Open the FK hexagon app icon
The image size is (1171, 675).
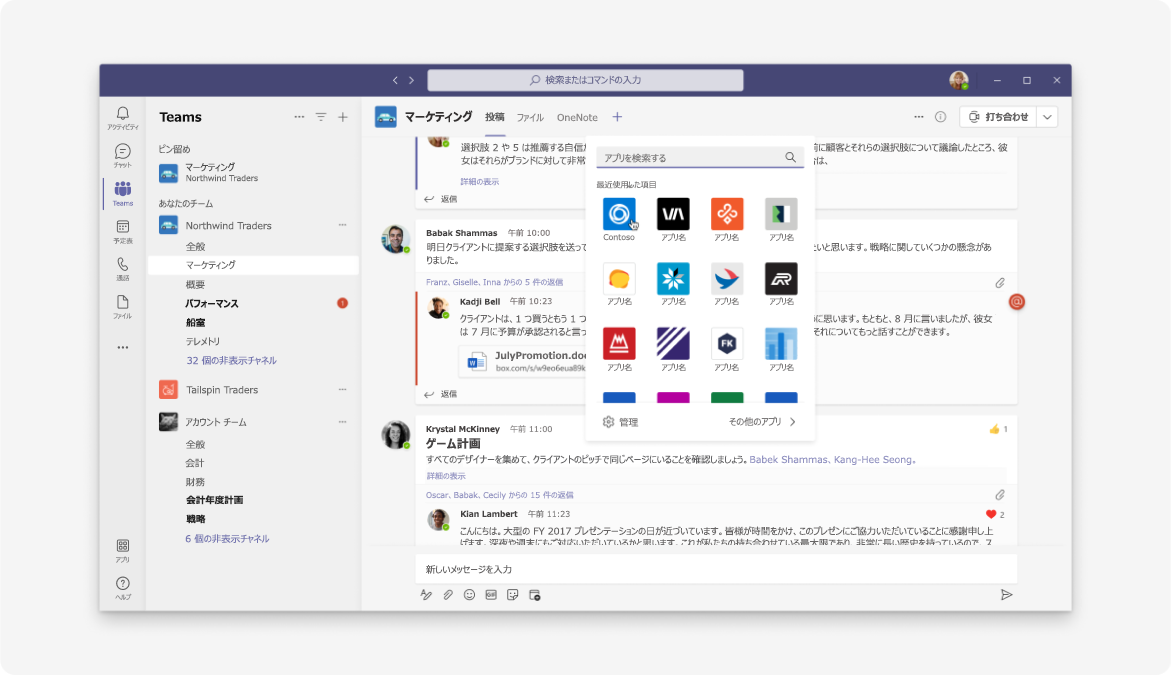click(x=727, y=343)
